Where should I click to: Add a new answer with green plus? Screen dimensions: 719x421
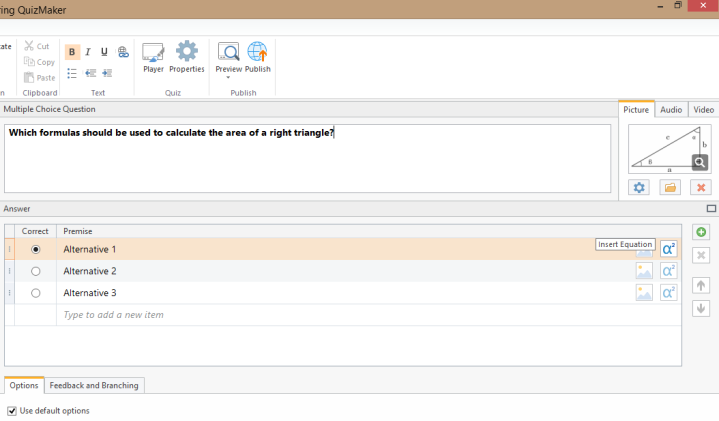(701, 232)
